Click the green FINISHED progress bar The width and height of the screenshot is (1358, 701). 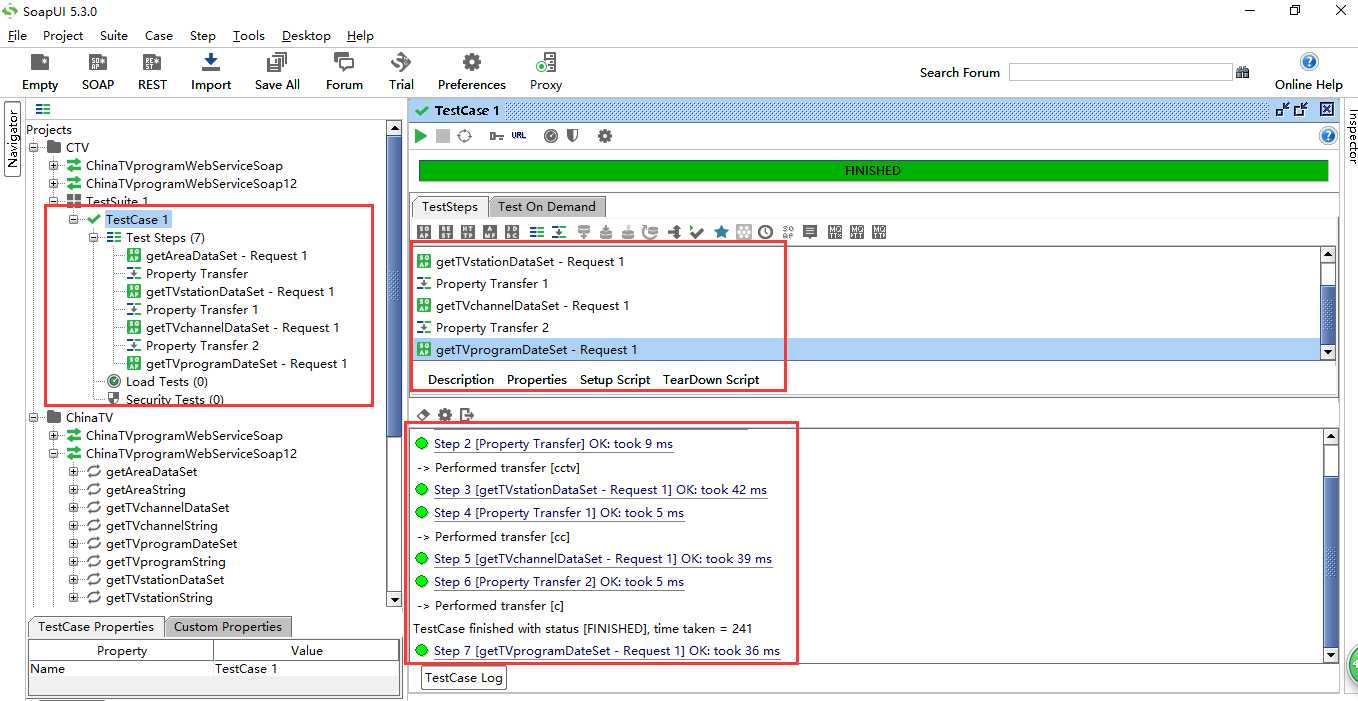coord(873,171)
